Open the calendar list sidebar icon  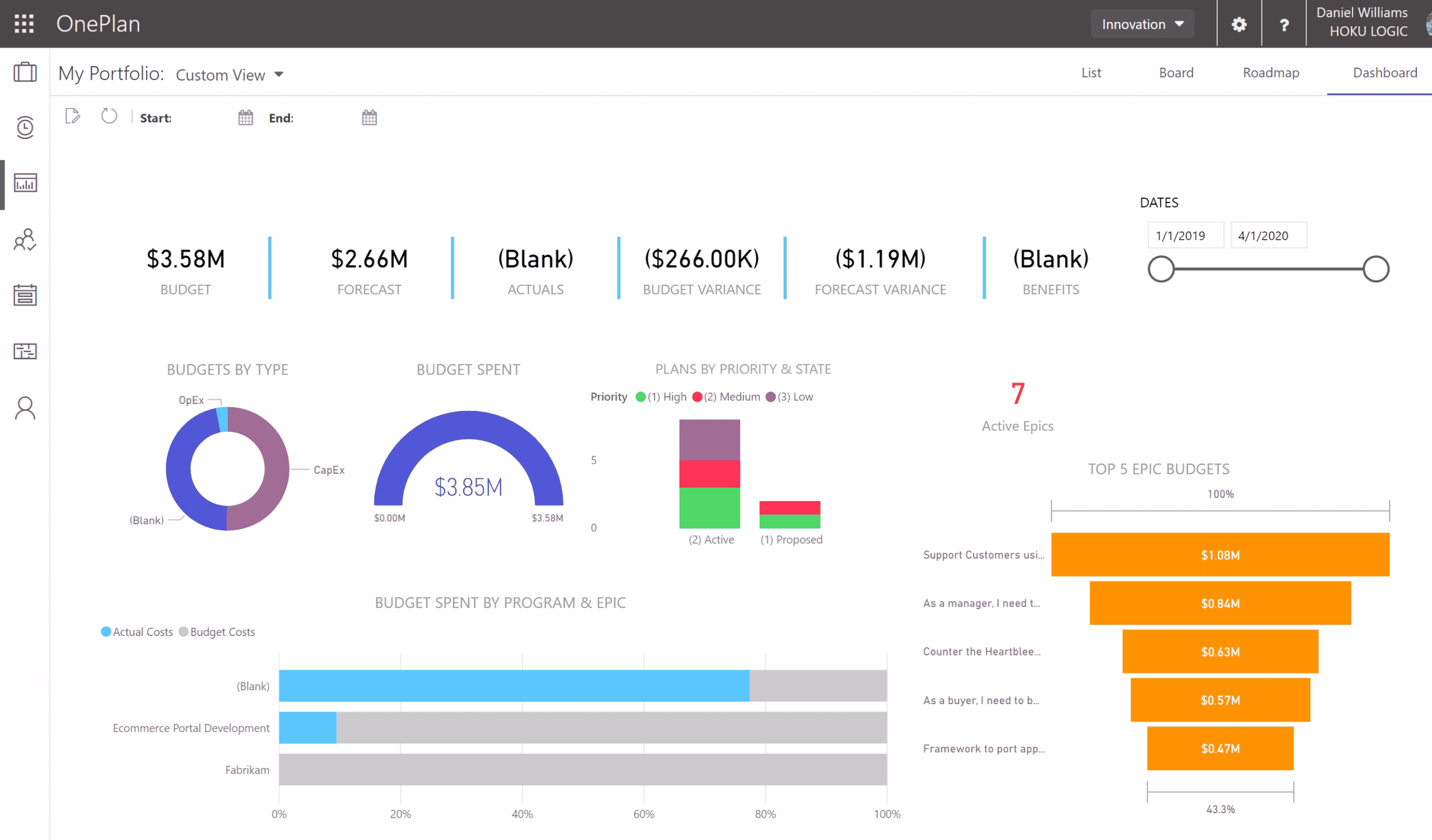[25, 295]
